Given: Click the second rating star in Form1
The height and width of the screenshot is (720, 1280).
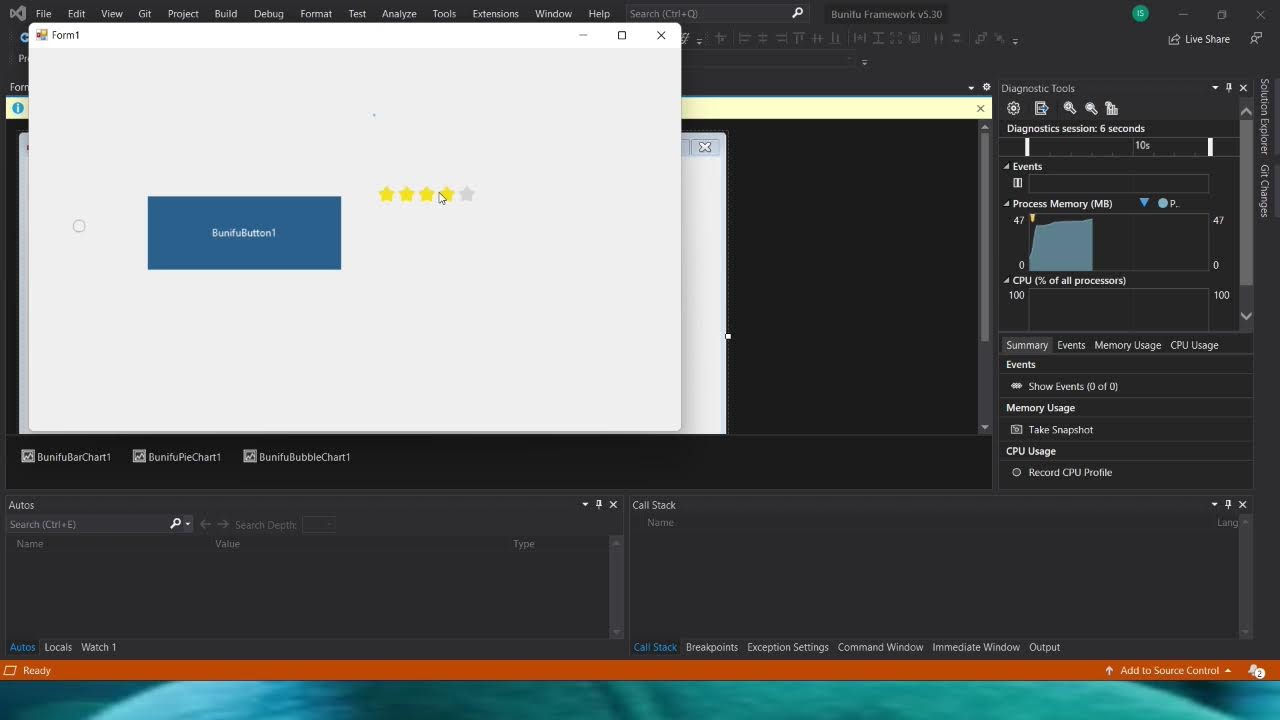Looking at the screenshot, I should [x=406, y=194].
